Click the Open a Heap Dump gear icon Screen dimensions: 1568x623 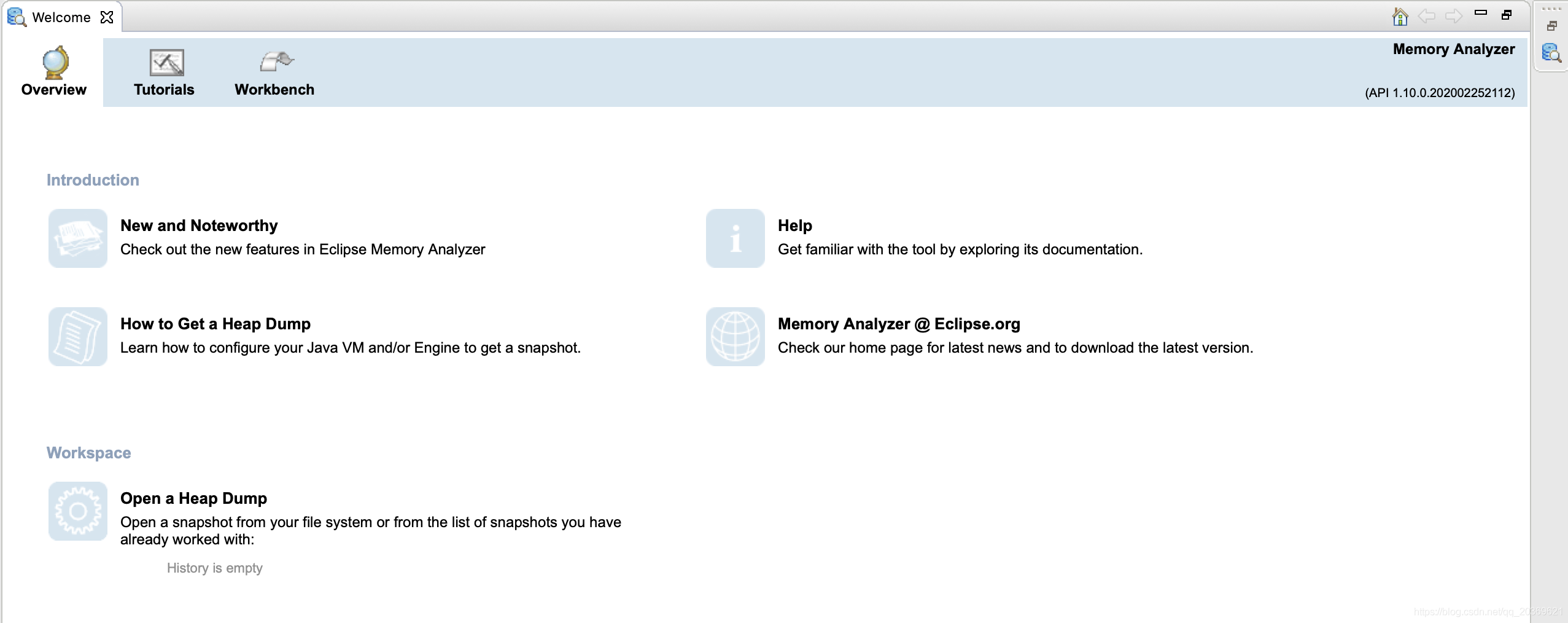pos(78,511)
